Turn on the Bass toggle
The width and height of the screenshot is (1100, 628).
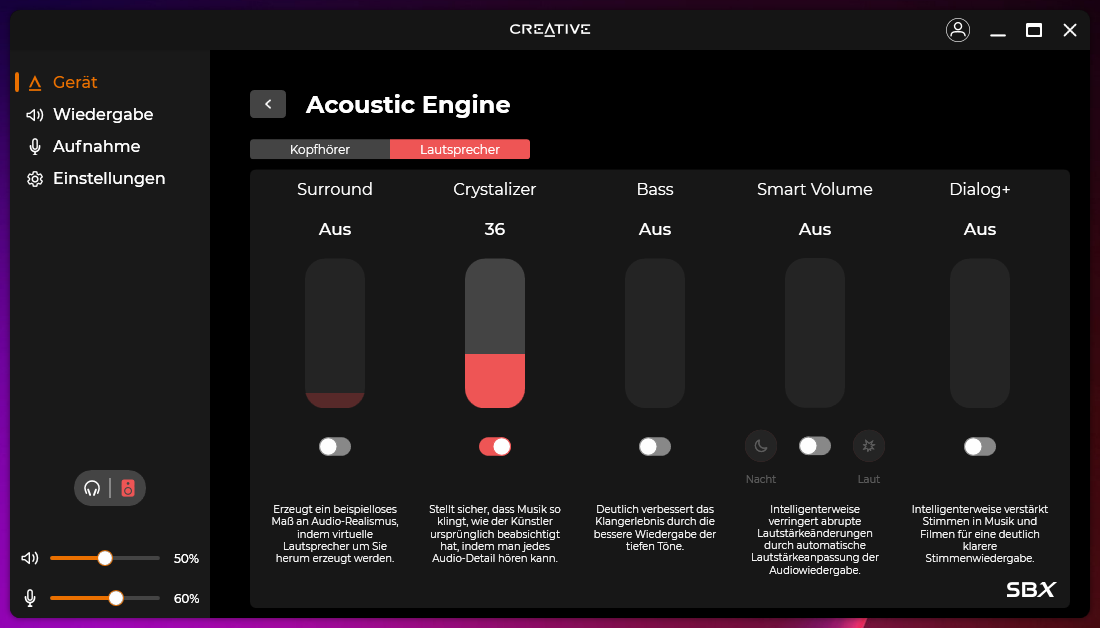[x=655, y=446]
